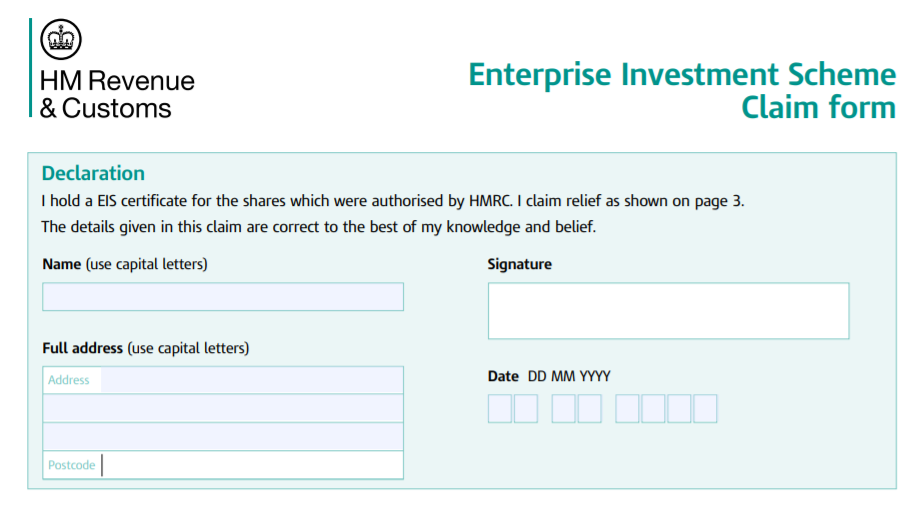Click into the Name field

223,297
